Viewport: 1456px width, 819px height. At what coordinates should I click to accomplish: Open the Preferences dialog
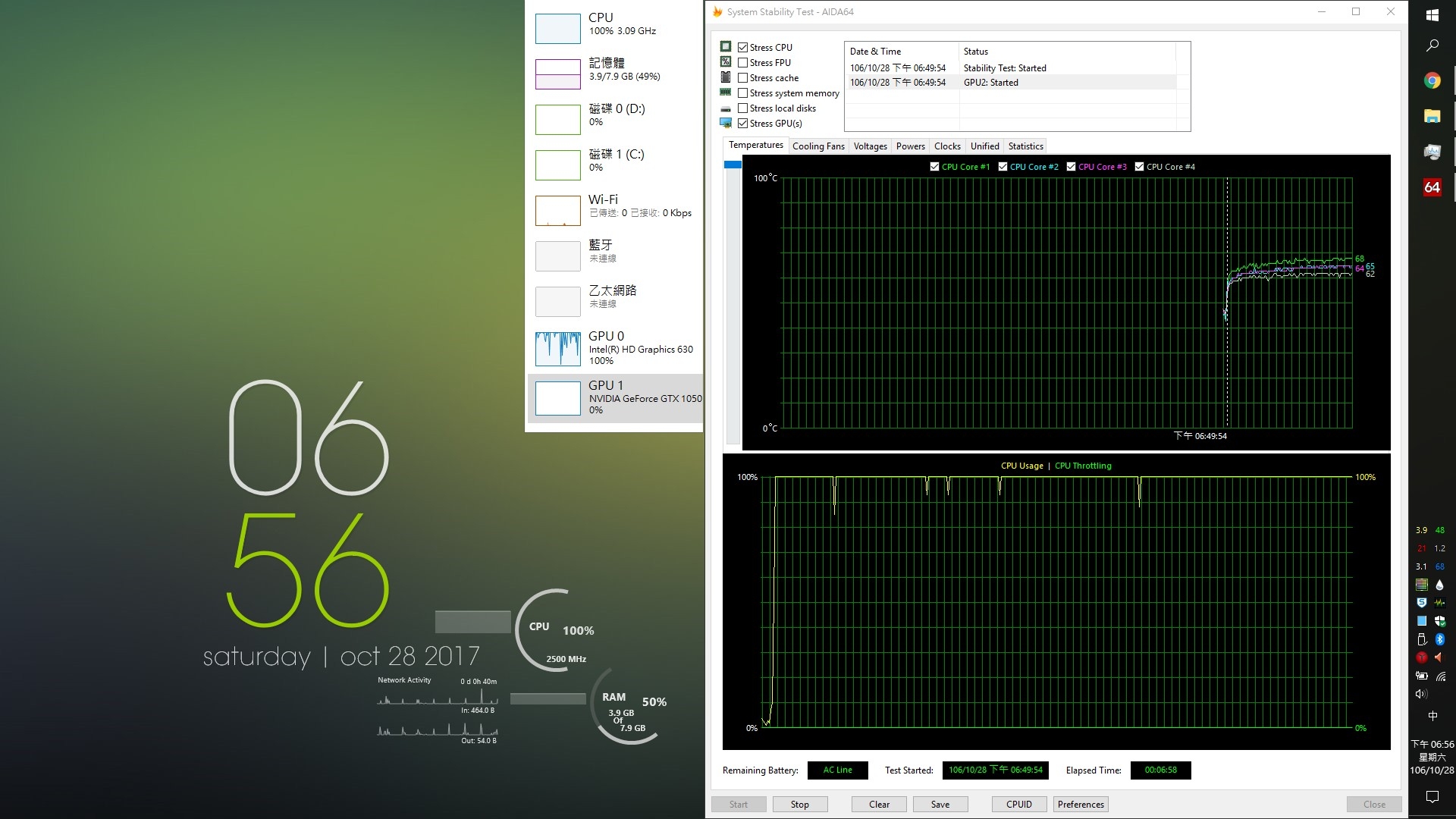(x=1081, y=805)
